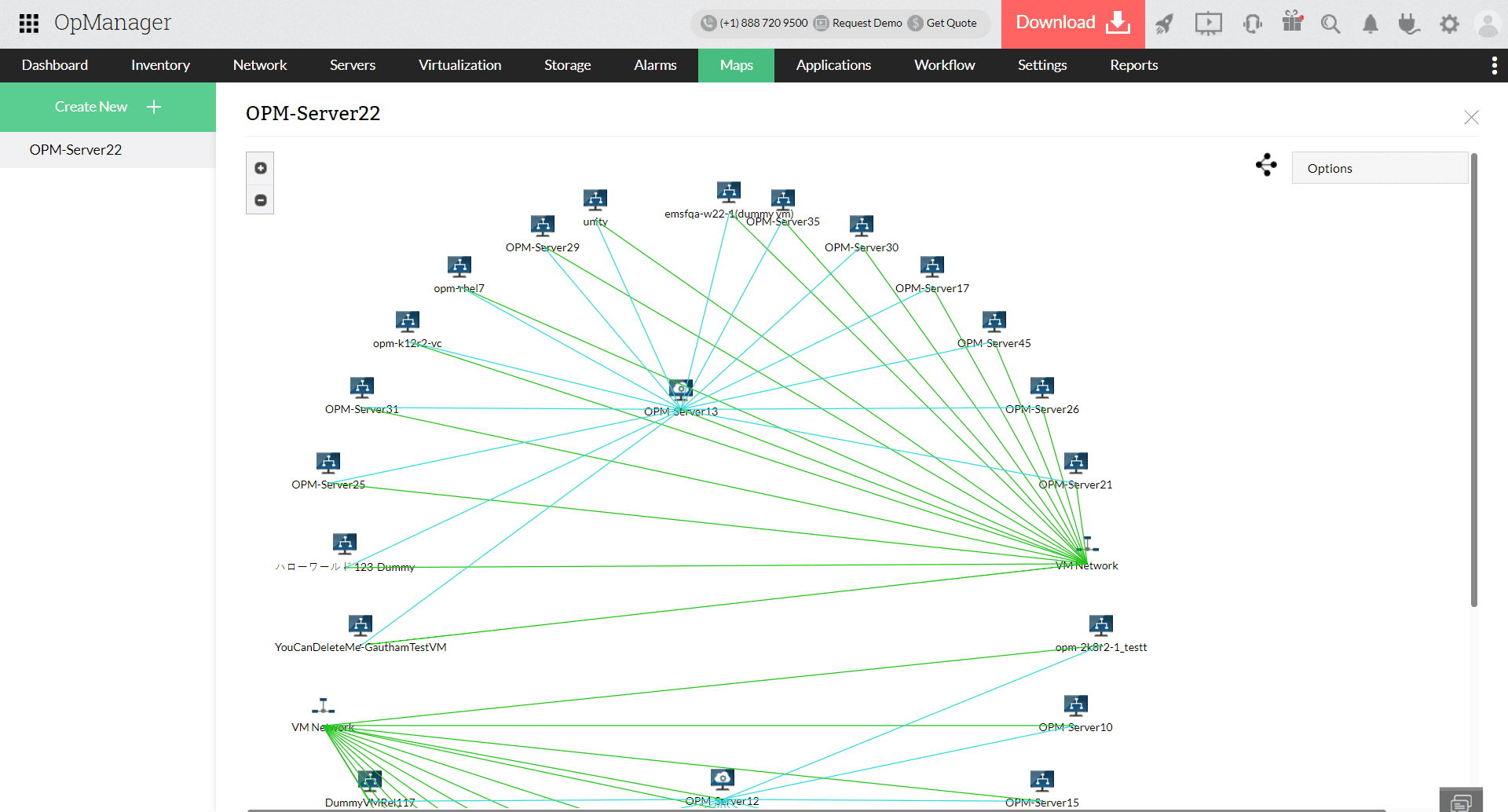Select the OPM-Server15 node icon
The image size is (1508, 812).
1042,781
